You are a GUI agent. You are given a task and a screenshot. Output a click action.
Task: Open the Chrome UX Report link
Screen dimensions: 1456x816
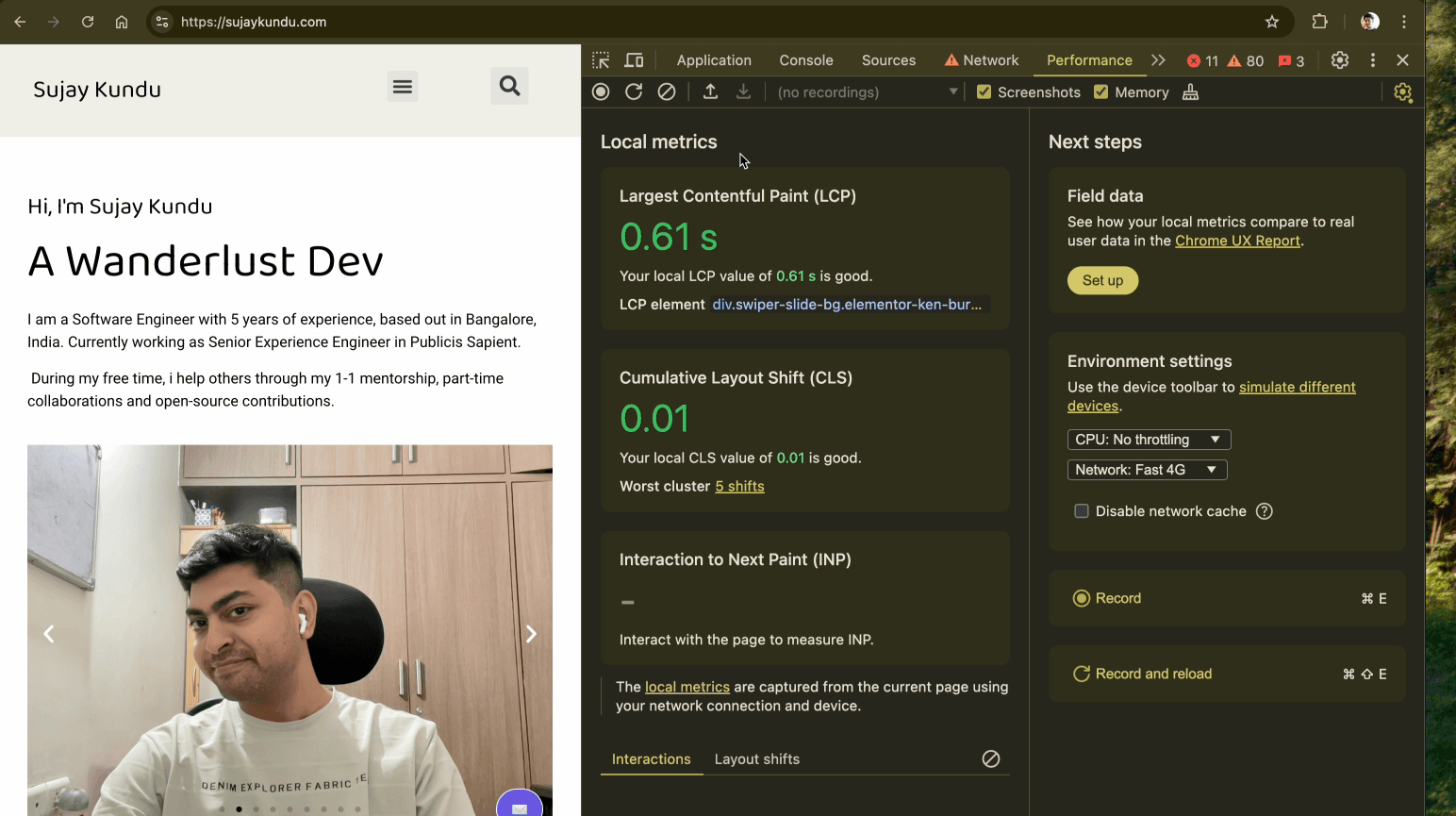click(1237, 241)
